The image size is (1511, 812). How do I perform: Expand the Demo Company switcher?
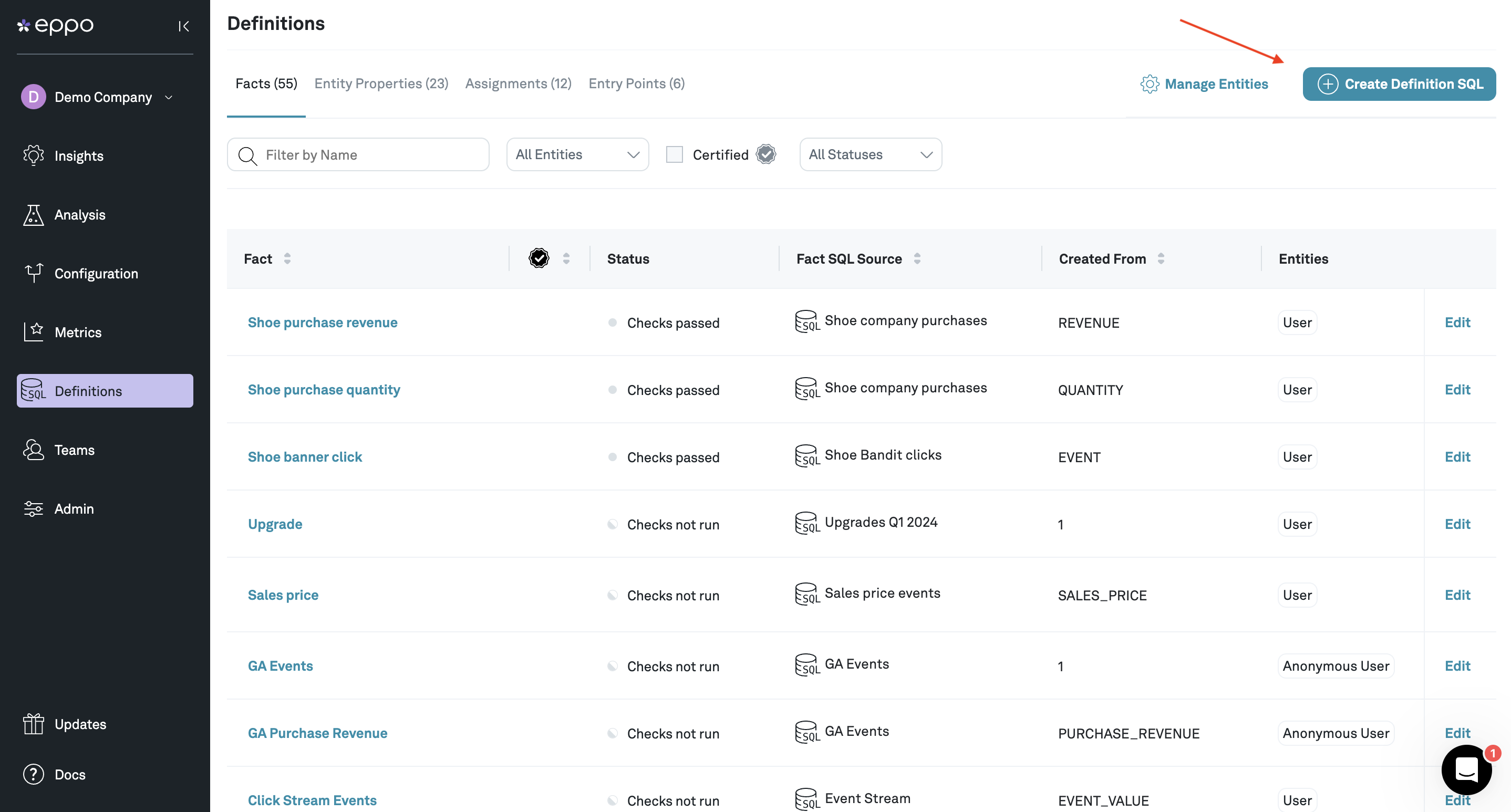[168, 97]
